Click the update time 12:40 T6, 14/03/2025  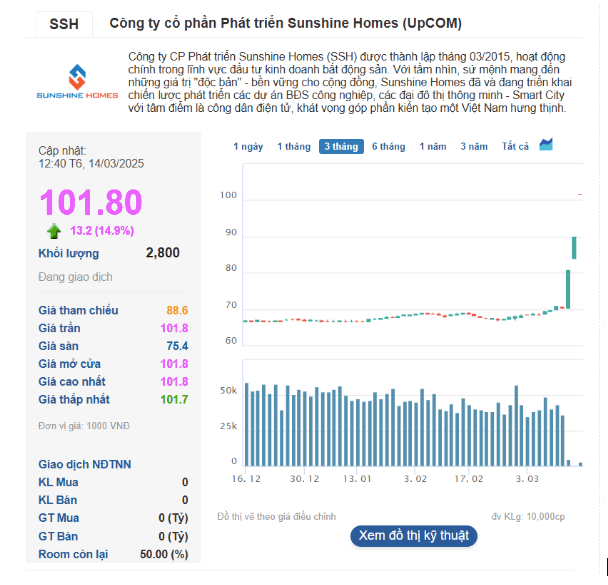[x=91, y=164]
